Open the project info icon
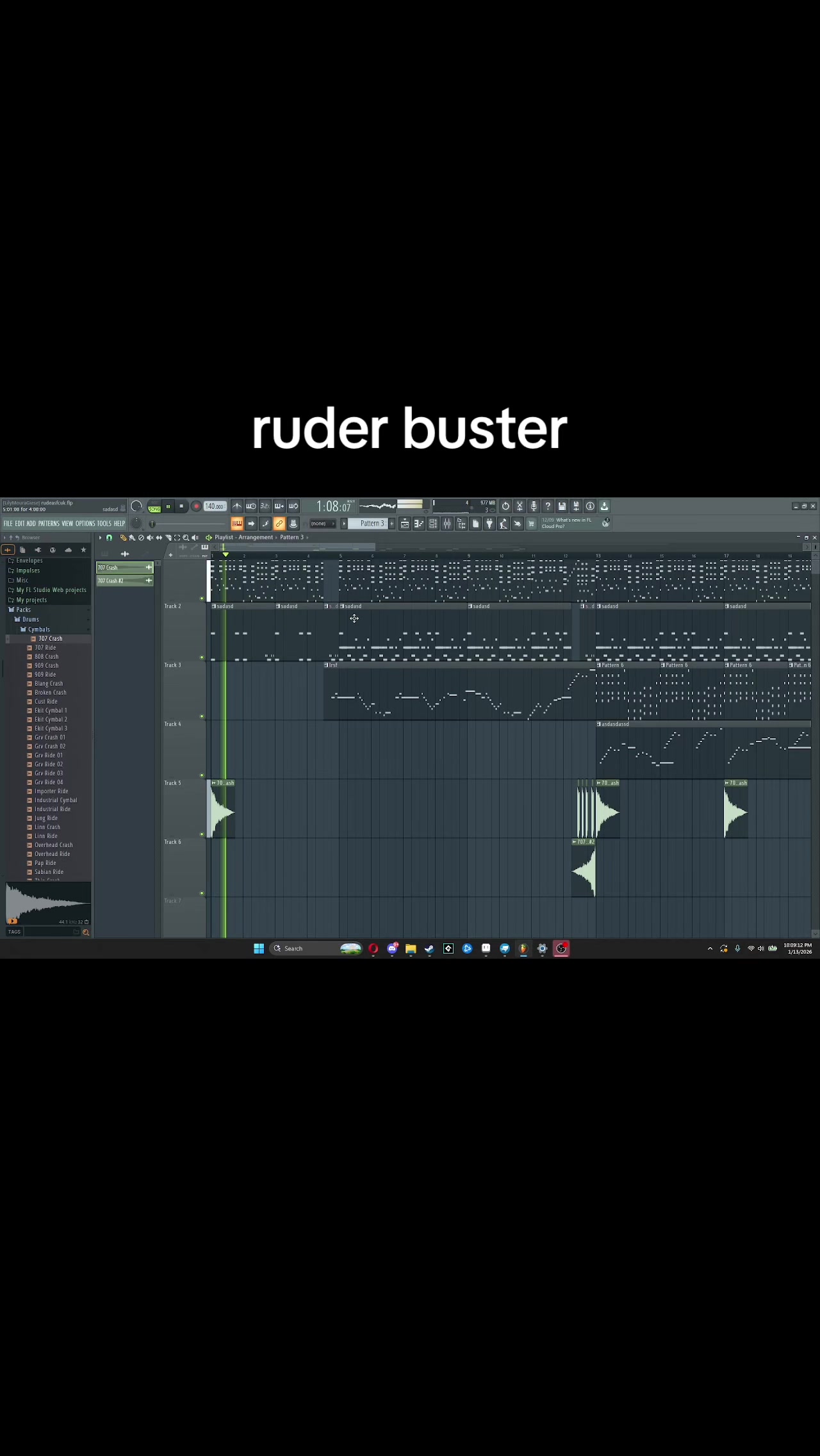This screenshot has width=820, height=1456. point(590,506)
